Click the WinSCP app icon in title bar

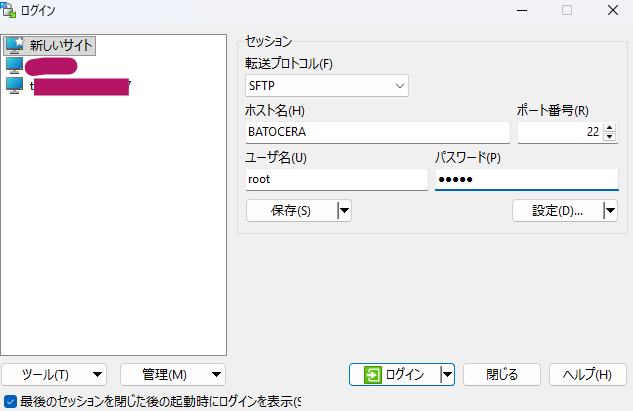[9, 10]
